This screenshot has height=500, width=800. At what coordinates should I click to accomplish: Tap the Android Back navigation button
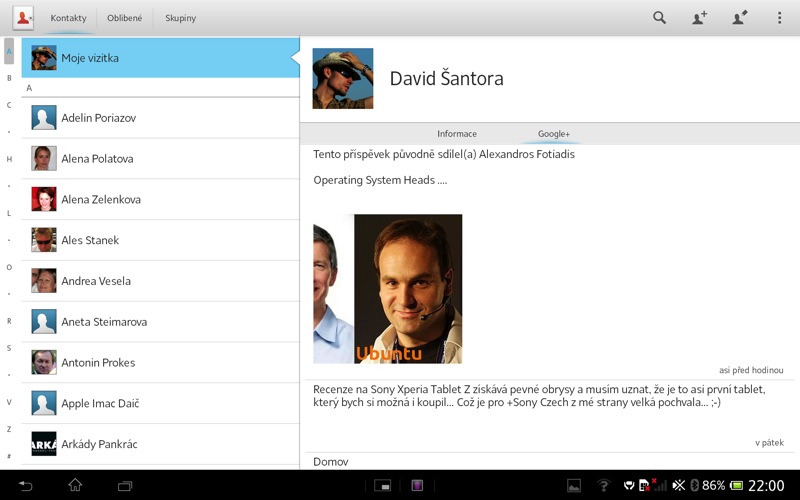25,485
